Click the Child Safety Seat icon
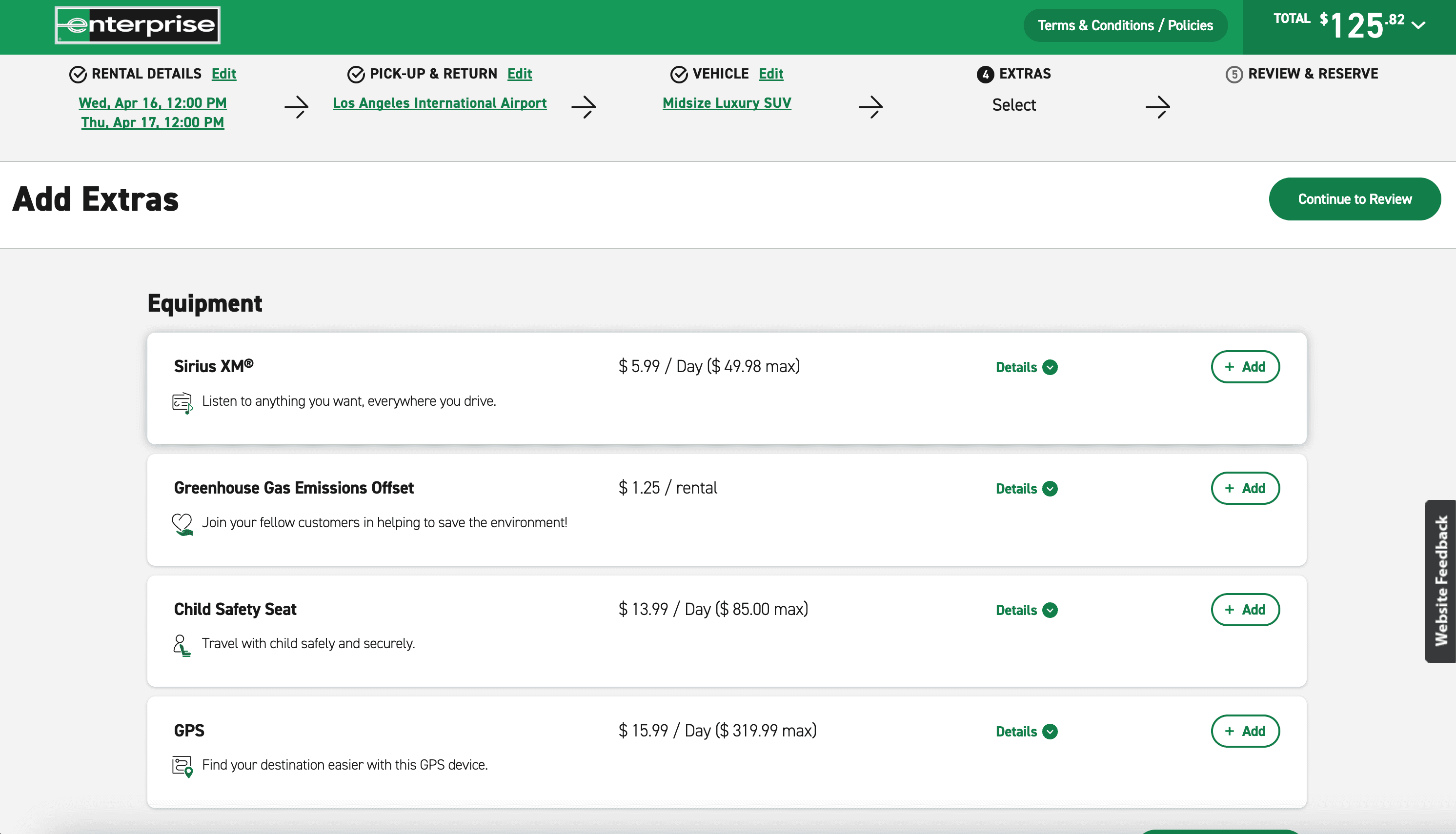 [181, 645]
